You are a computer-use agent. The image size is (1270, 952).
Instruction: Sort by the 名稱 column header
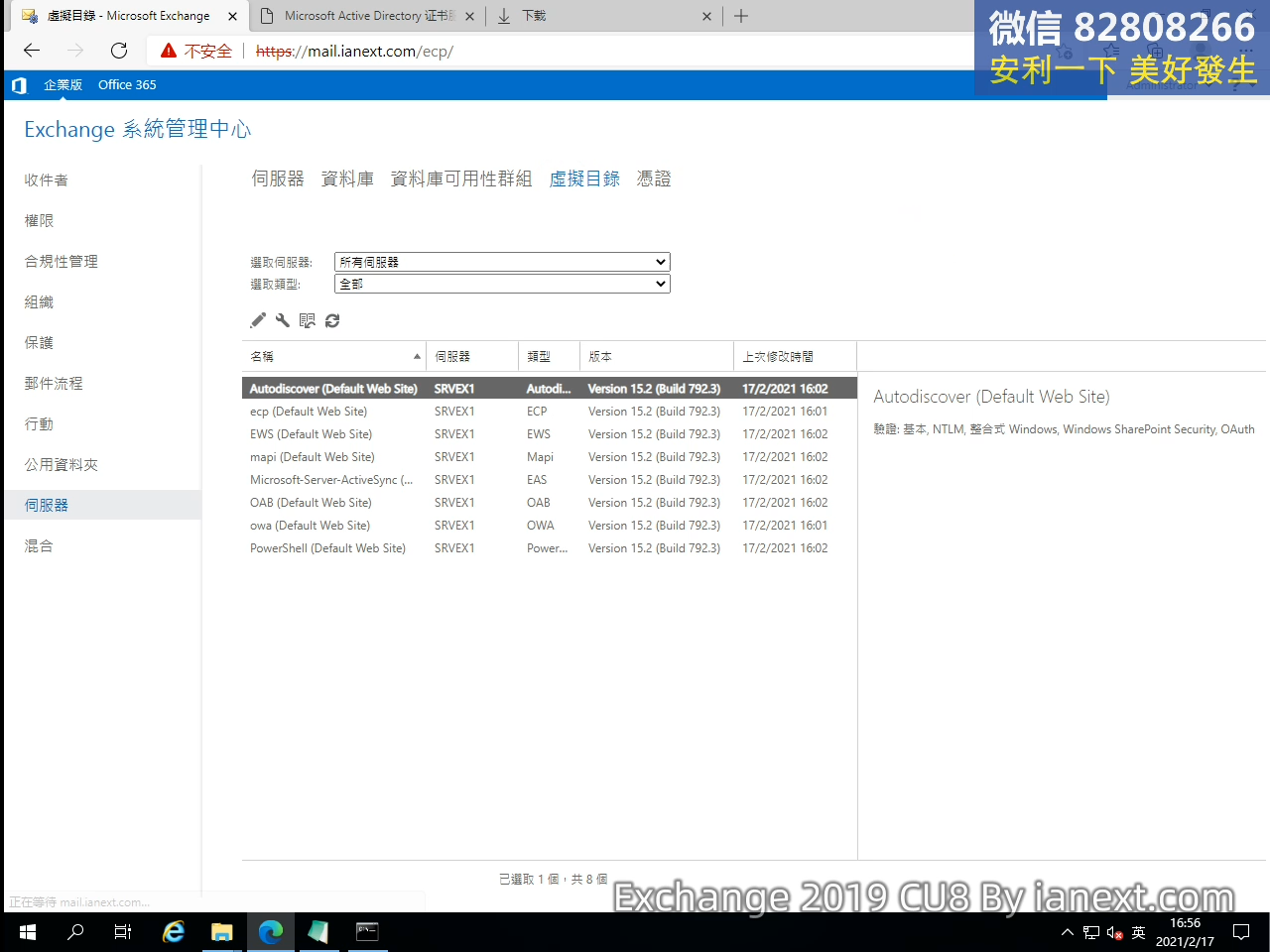click(333, 356)
